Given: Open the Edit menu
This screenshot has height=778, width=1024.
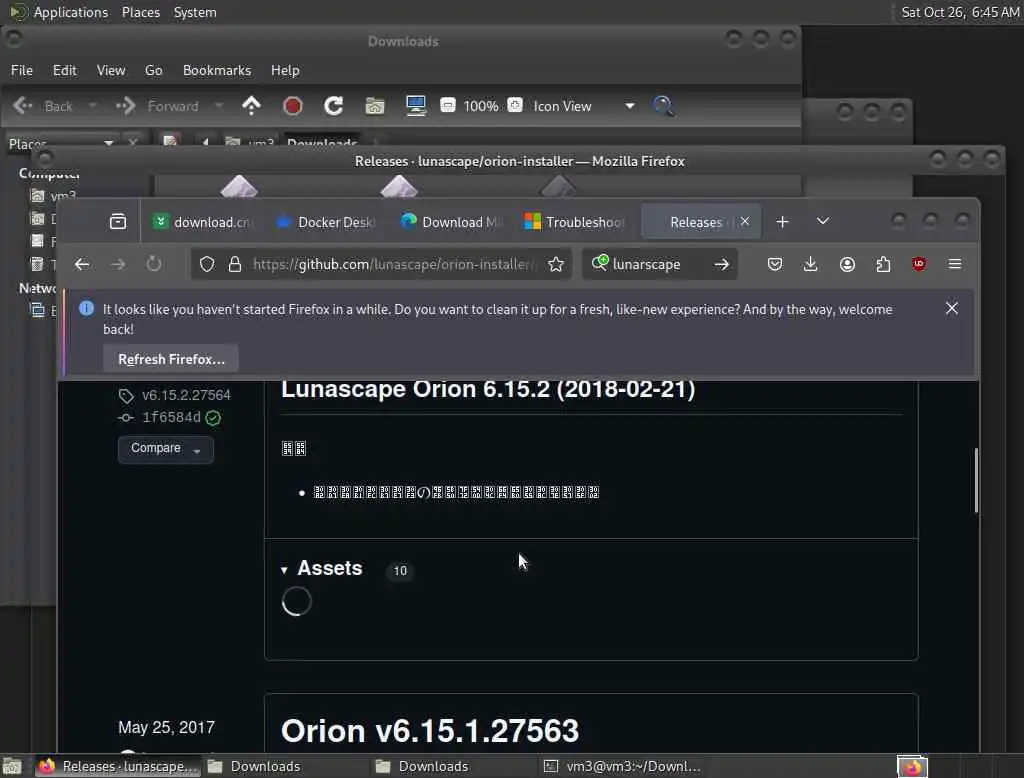Looking at the screenshot, I should coord(64,70).
